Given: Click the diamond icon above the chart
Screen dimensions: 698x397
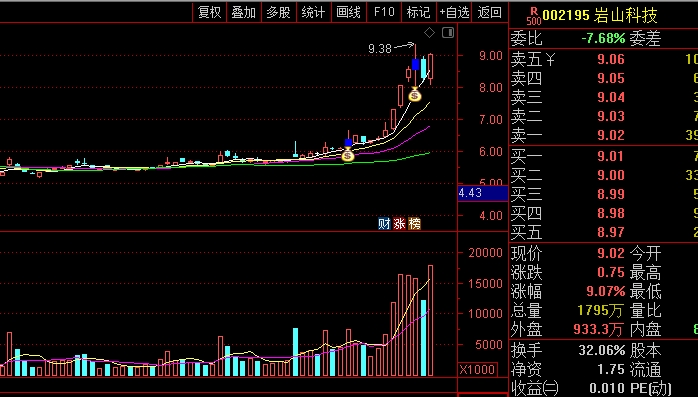Looking at the screenshot, I should click(x=429, y=32).
